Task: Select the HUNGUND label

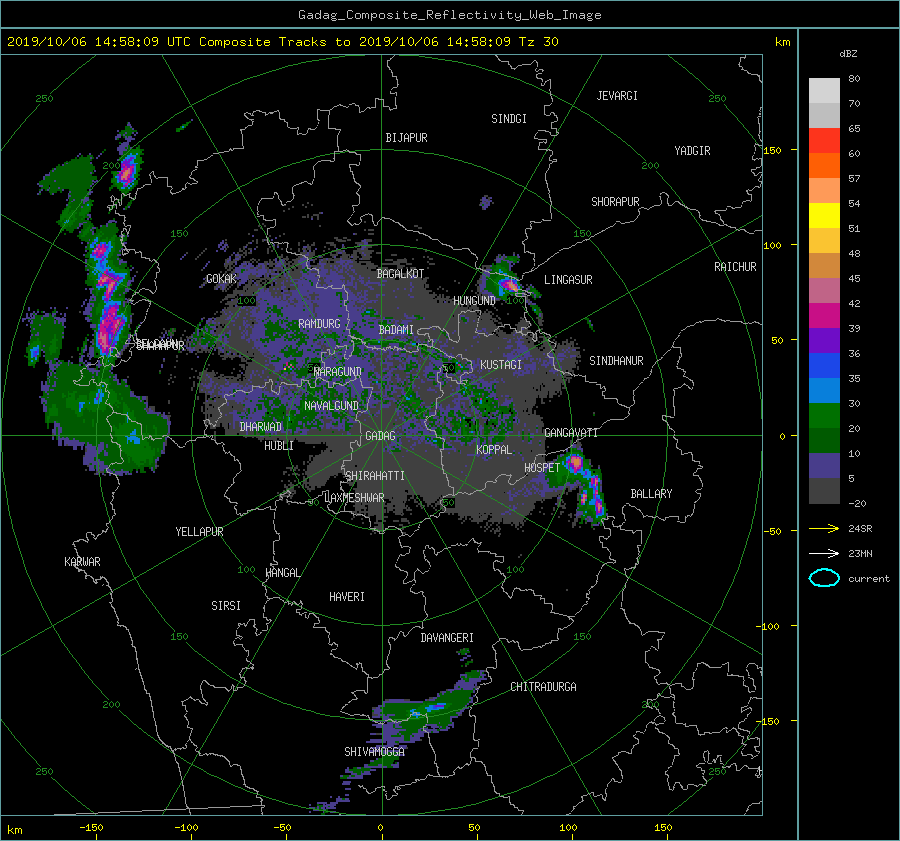Action: point(474,301)
